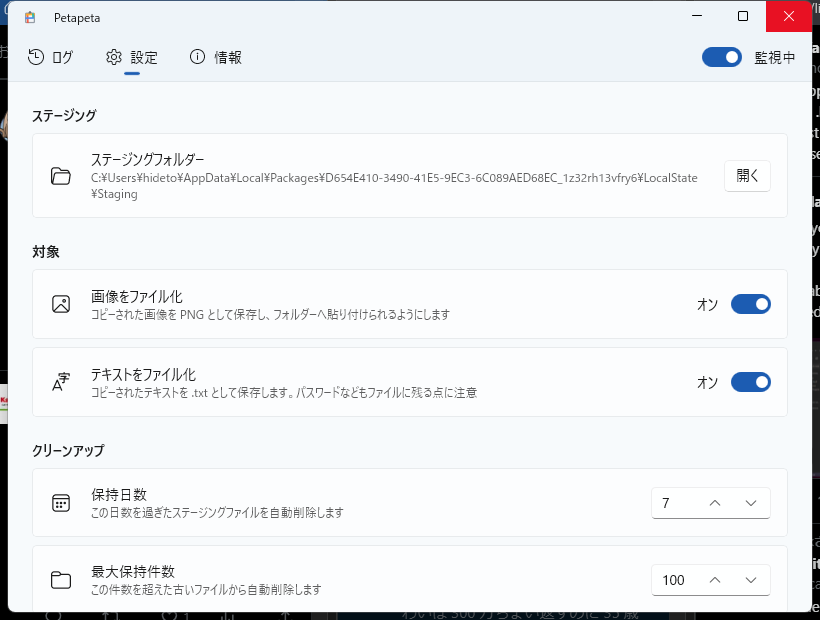Image resolution: width=820 pixels, height=620 pixels.
Task: Switch to the 設定 tab
Action: coord(132,57)
